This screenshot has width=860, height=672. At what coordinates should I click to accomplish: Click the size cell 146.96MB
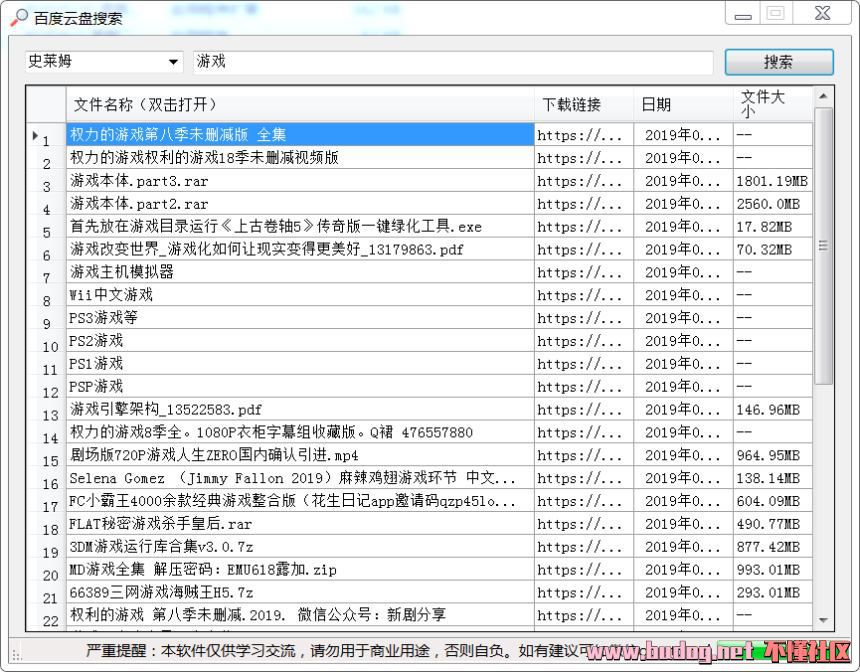(772, 409)
